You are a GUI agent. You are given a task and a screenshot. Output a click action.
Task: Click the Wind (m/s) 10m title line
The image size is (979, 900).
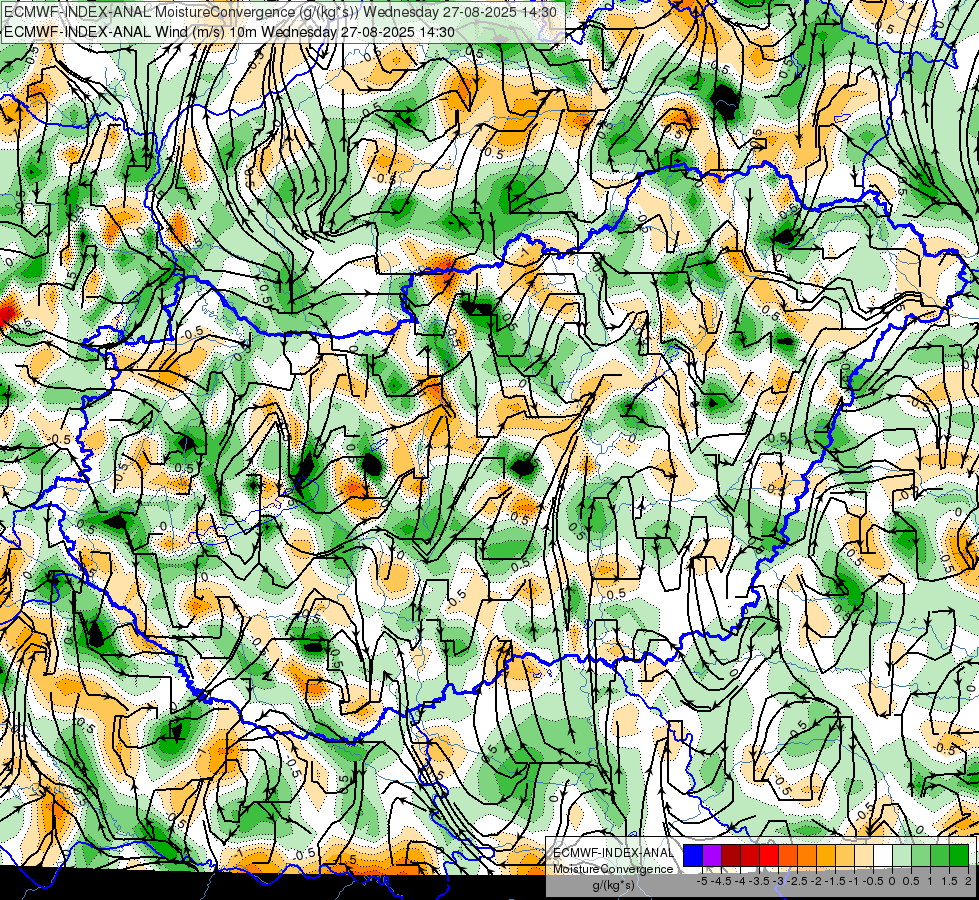pyautogui.click(x=229, y=32)
